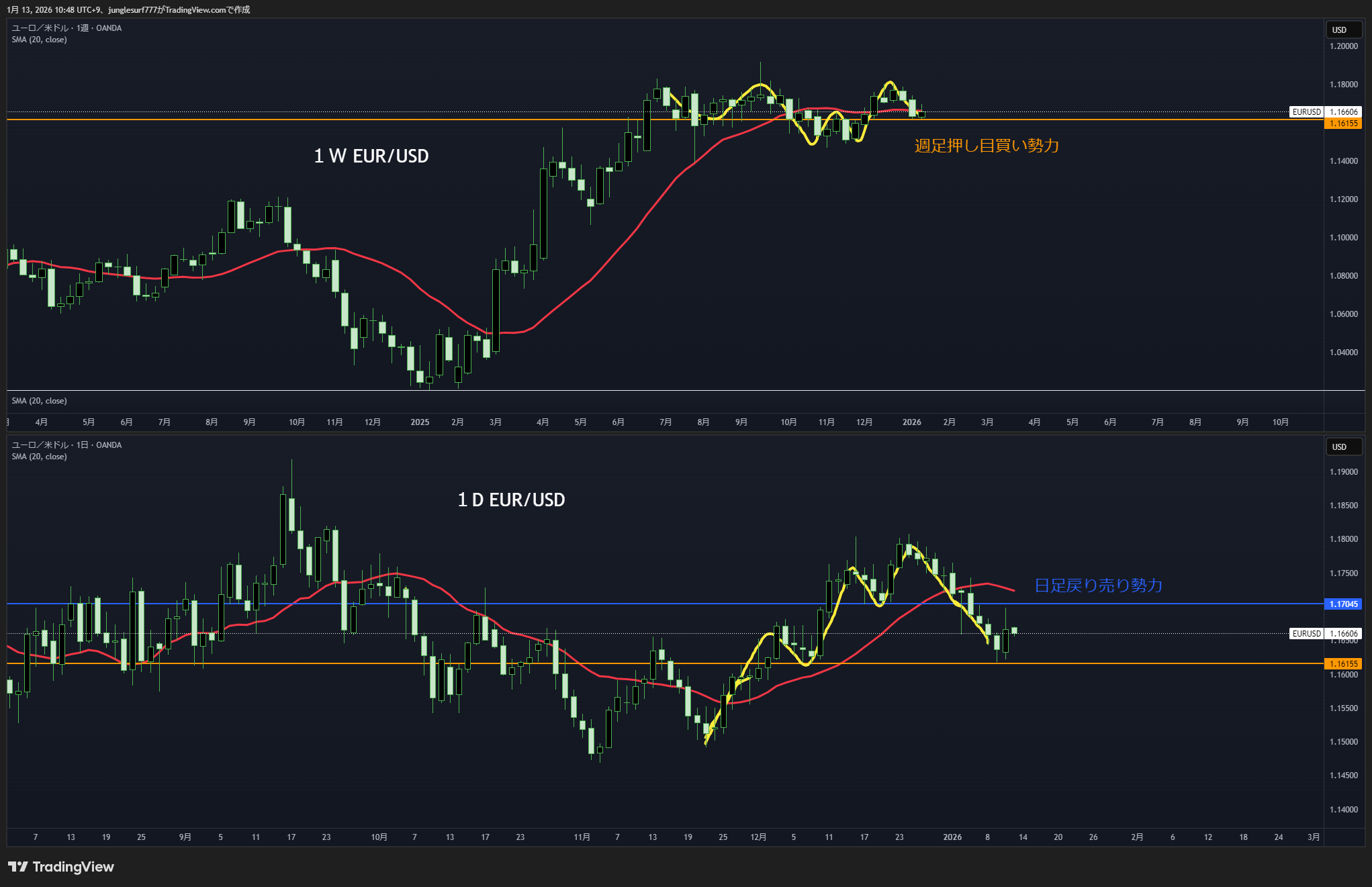
Task: Select the '1 D EUR/USD' text annotation
Action: click(x=511, y=500)
